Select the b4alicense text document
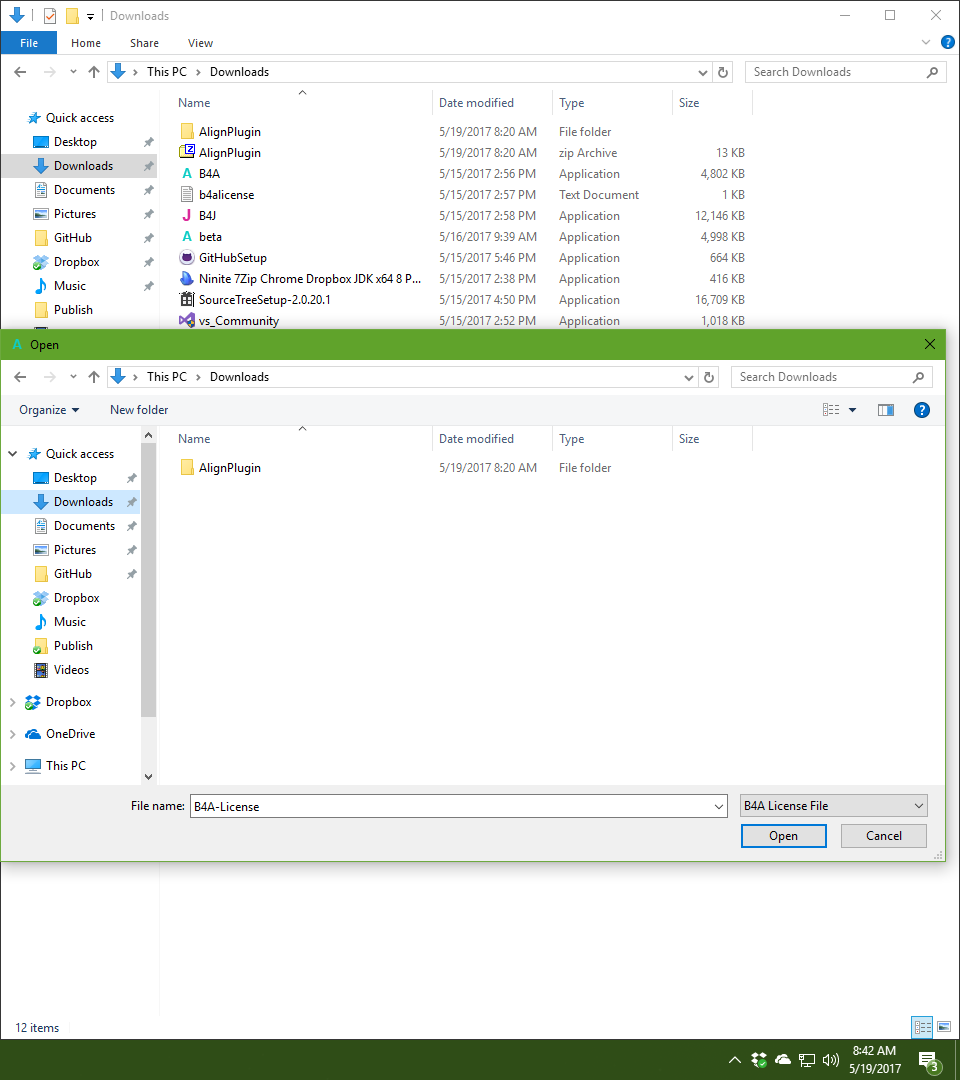Screen dimensions: 960x1080 click(226, 195)
